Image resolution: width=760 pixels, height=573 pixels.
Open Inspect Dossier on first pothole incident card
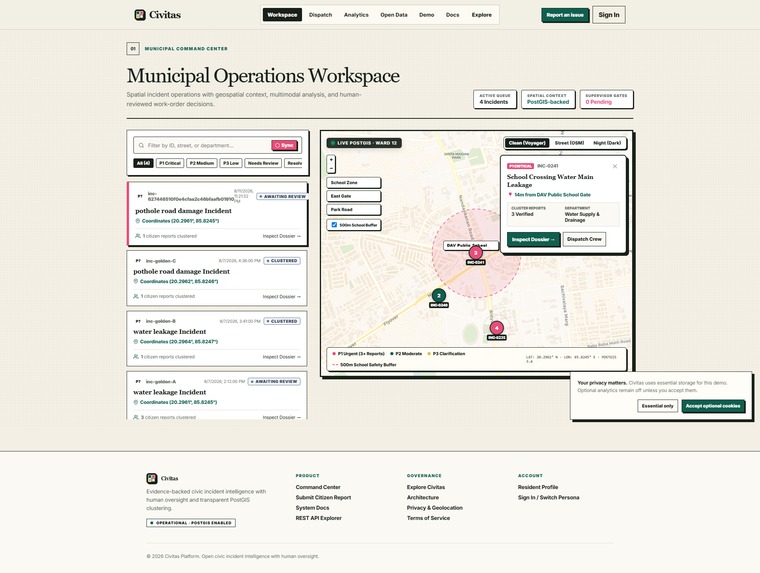tap(282, 236)
